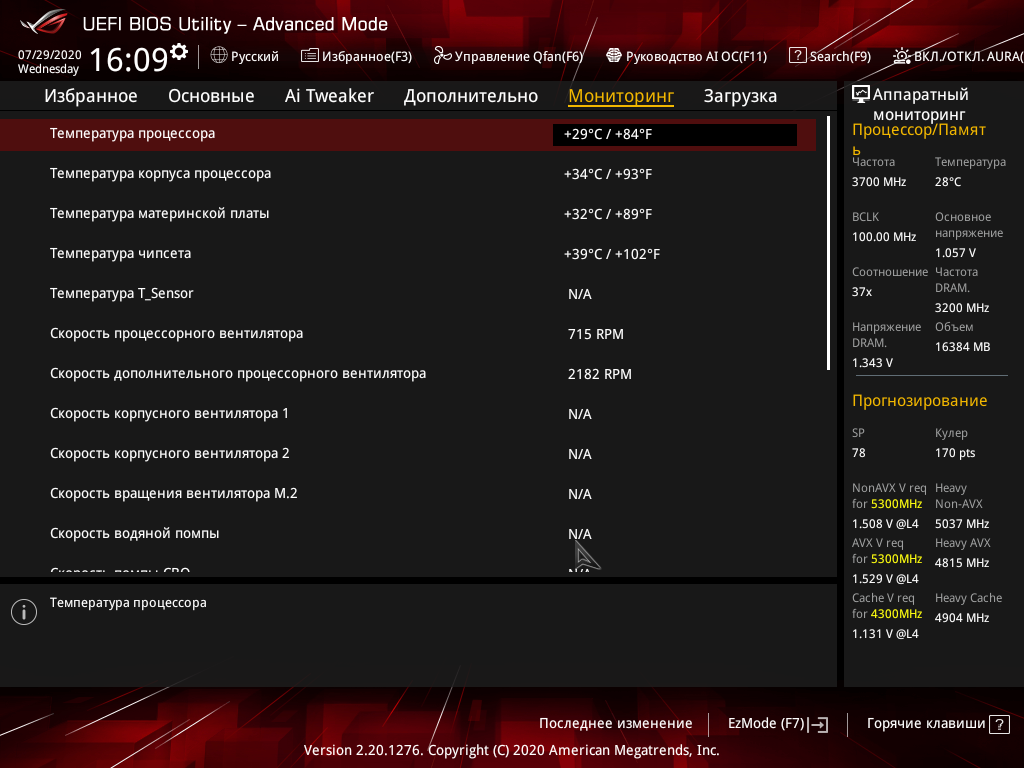
Task: Select Температура процессора row
Action: 408,135
